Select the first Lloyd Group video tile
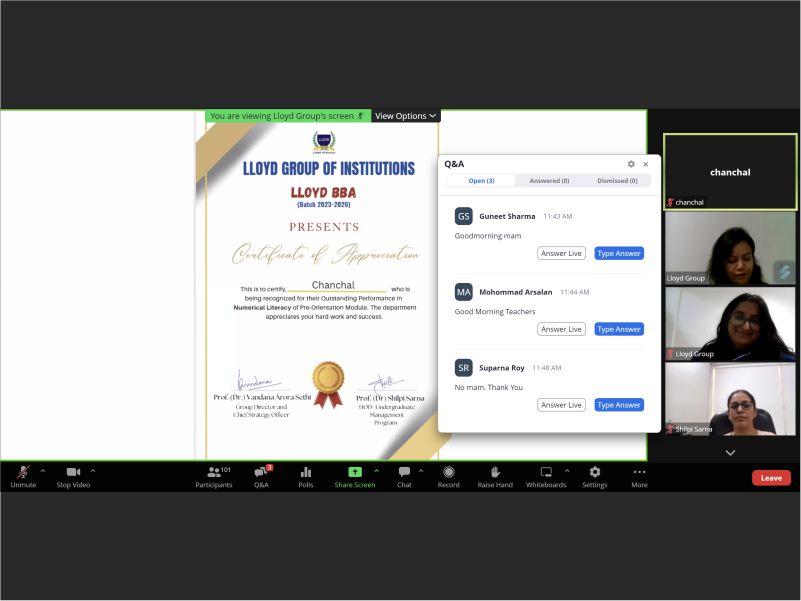Screen dimensions: 801x601 click(730, 248)
